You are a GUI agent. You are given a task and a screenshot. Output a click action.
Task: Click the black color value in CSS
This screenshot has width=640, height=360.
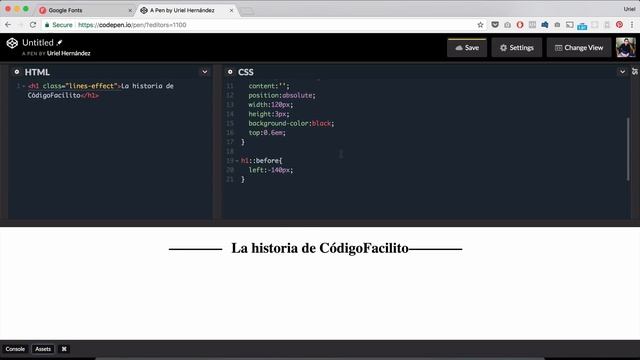(x=321, y=123)
